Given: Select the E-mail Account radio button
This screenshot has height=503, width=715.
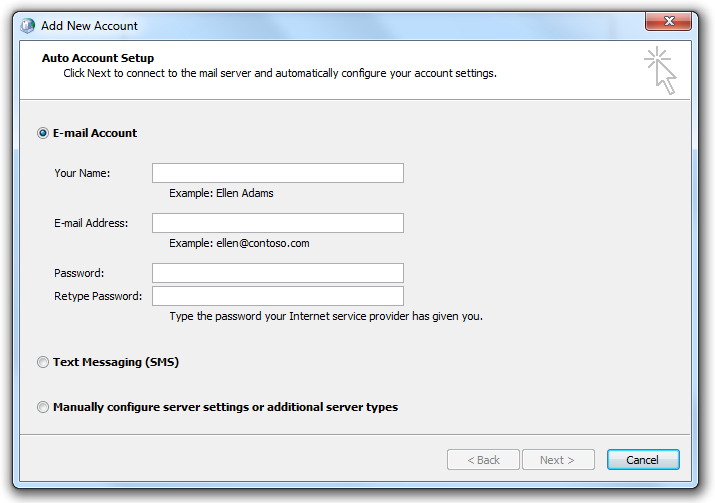Looking at the screenshot, I should (43, 133).
